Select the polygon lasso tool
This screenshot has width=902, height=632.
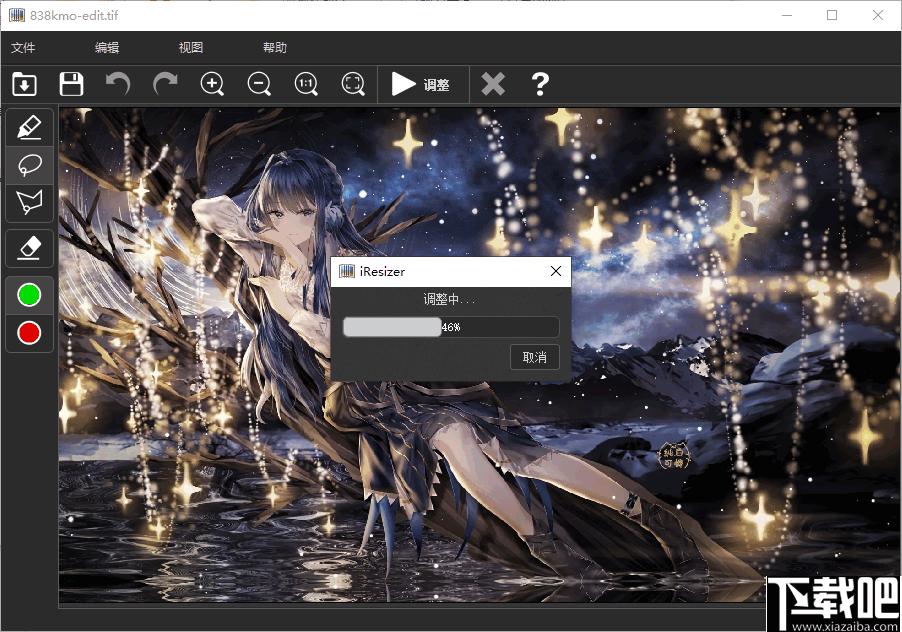tap(29, 202)
